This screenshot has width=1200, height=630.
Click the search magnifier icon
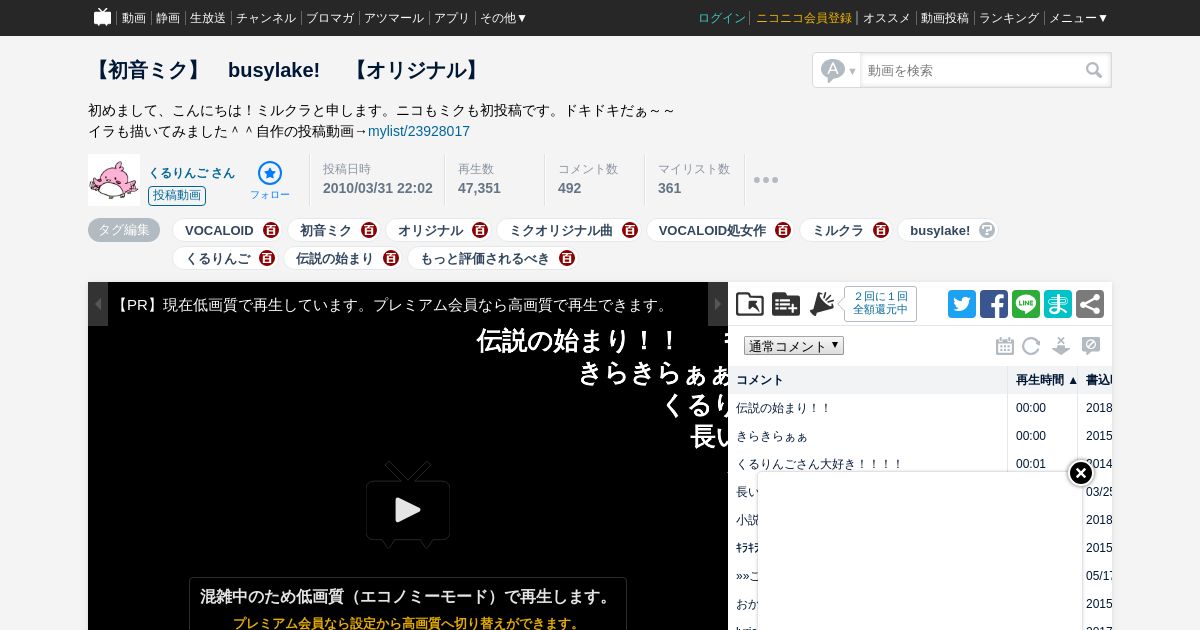click(x=1094, y=70)
